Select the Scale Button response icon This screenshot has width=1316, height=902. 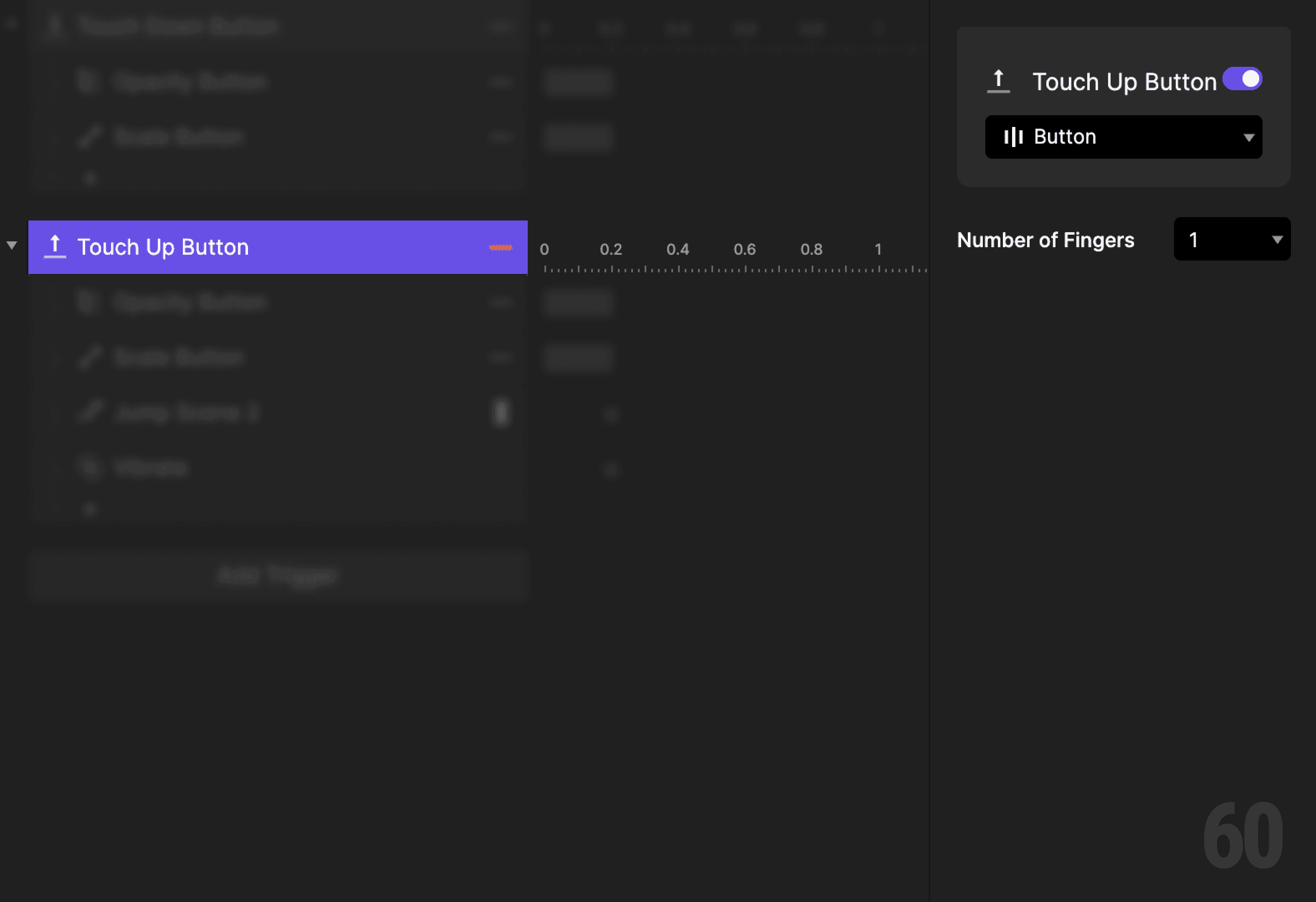[x=89, y=136]
